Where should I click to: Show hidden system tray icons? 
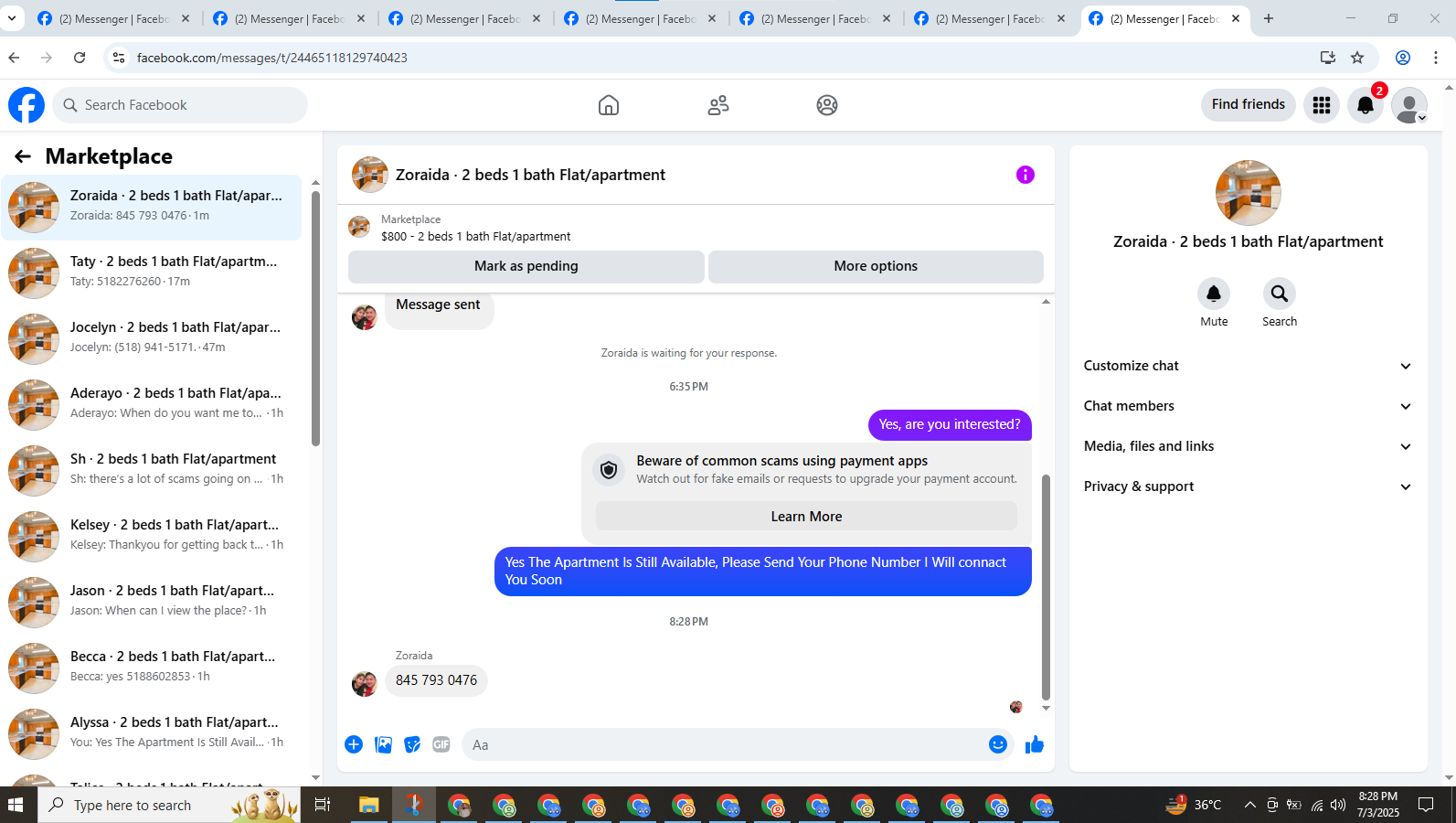point(1249,806)
